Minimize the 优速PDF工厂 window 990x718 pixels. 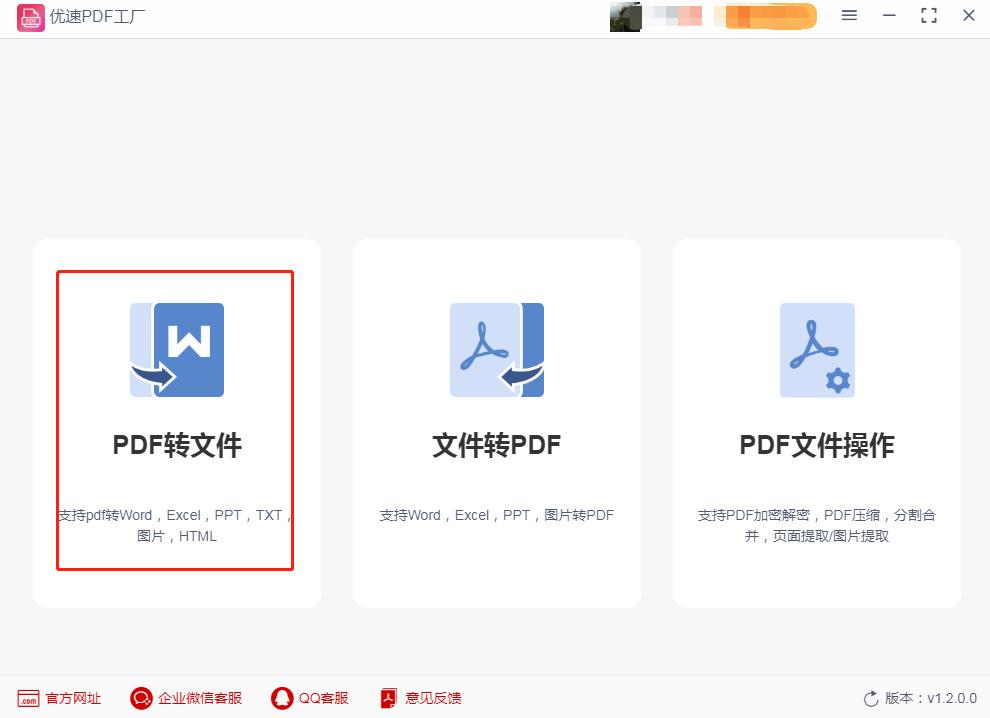(x=889, y=16)
